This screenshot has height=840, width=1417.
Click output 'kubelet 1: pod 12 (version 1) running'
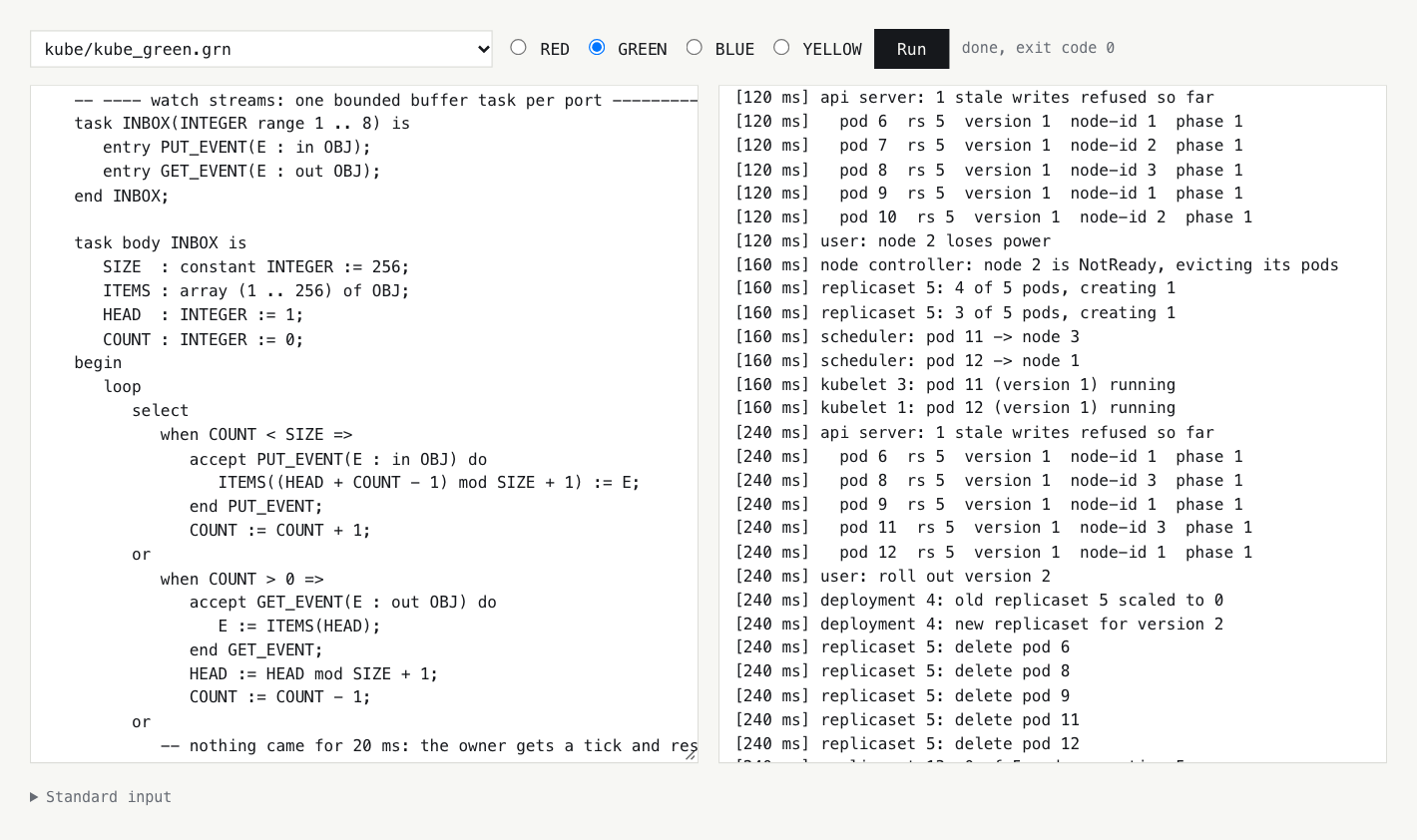coord(955,408)
